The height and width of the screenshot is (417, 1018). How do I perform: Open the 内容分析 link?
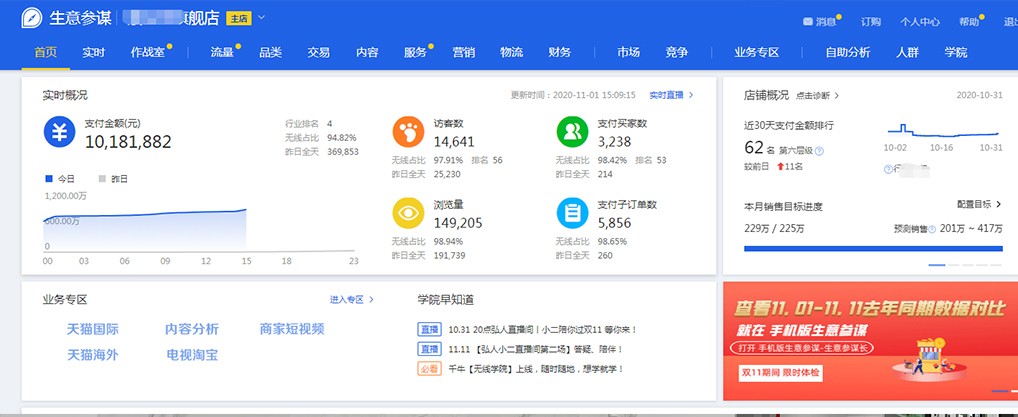click(x=192, y=329)
